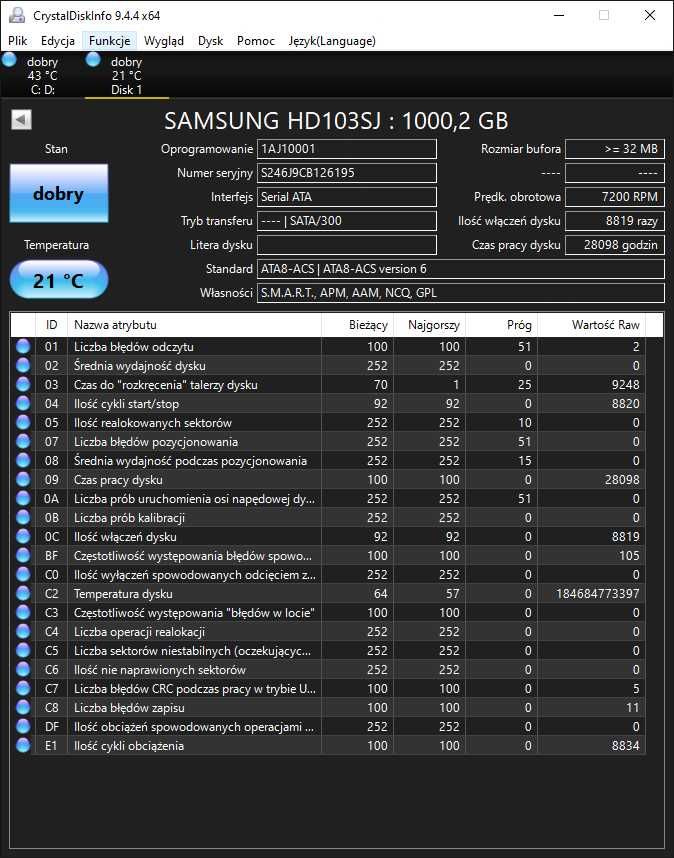Click the 21 °C temperature button
The image size is (674, 858).
[x=59, y=280]
